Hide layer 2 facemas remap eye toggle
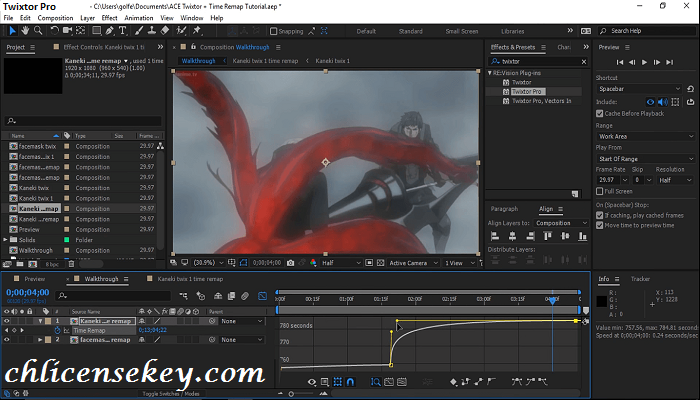This screenshot has width=700, height=400. tap(6, 340)
